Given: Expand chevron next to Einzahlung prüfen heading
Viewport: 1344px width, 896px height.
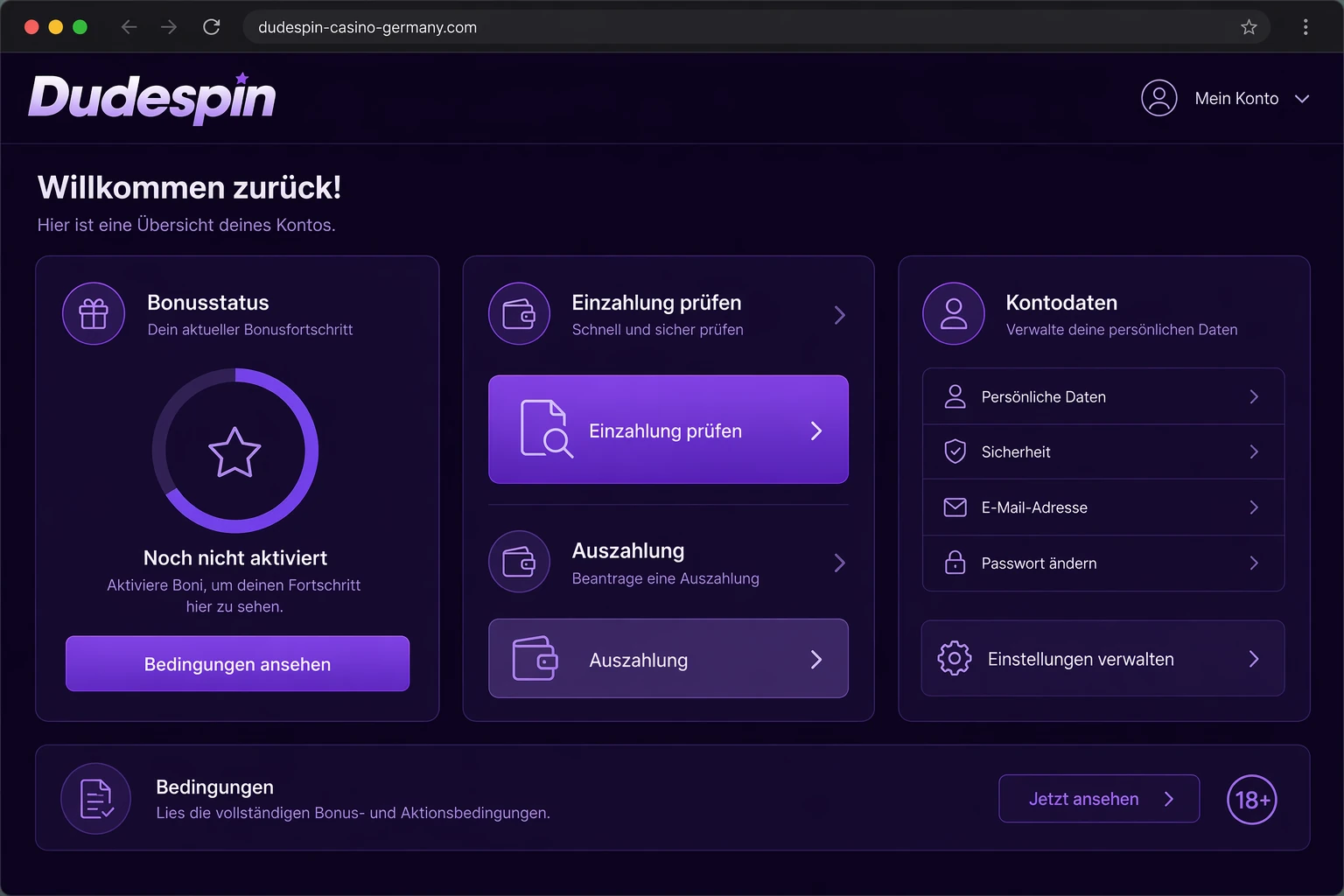Looking at the screenshot, I should [840, 315].
